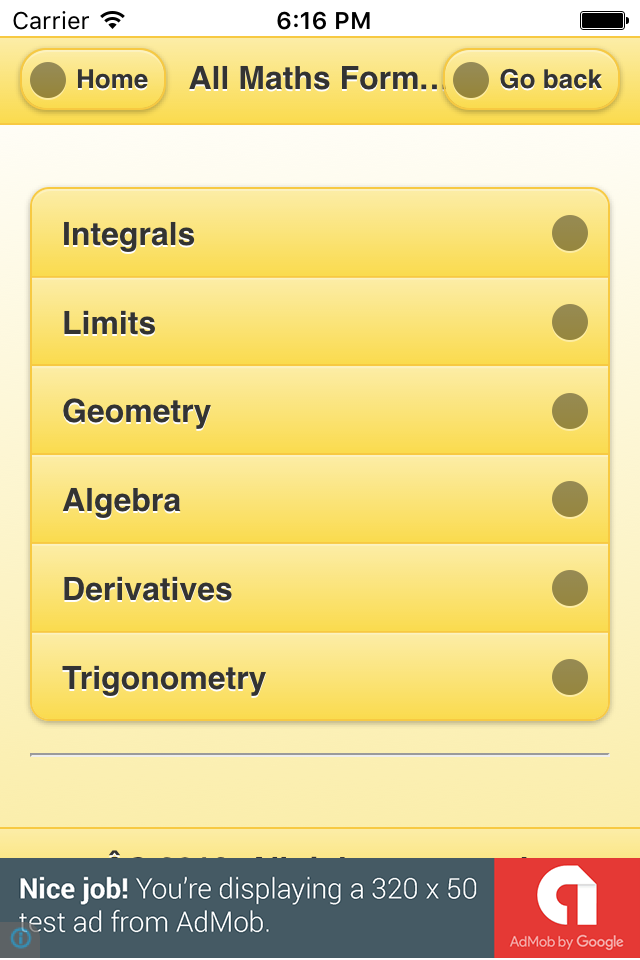640x960 pixels.
Task: Select the Algebra list item
Action: [121, 500]
